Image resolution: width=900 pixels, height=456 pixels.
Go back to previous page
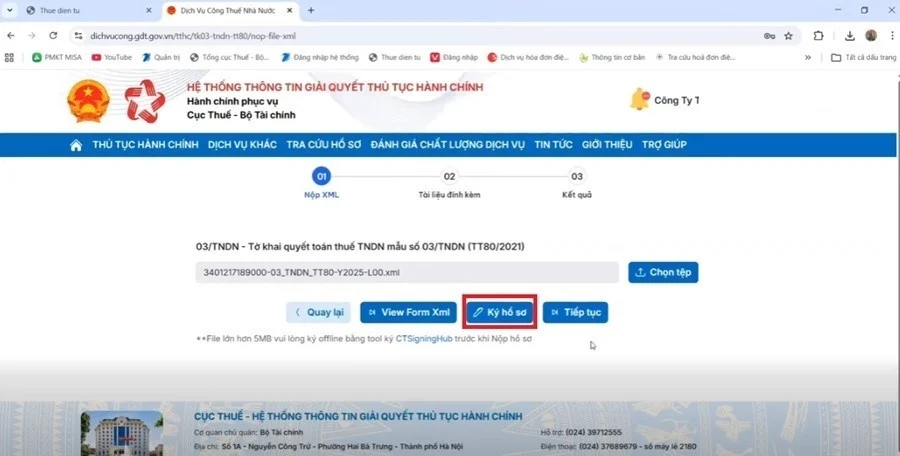click(x=11, y=35)
